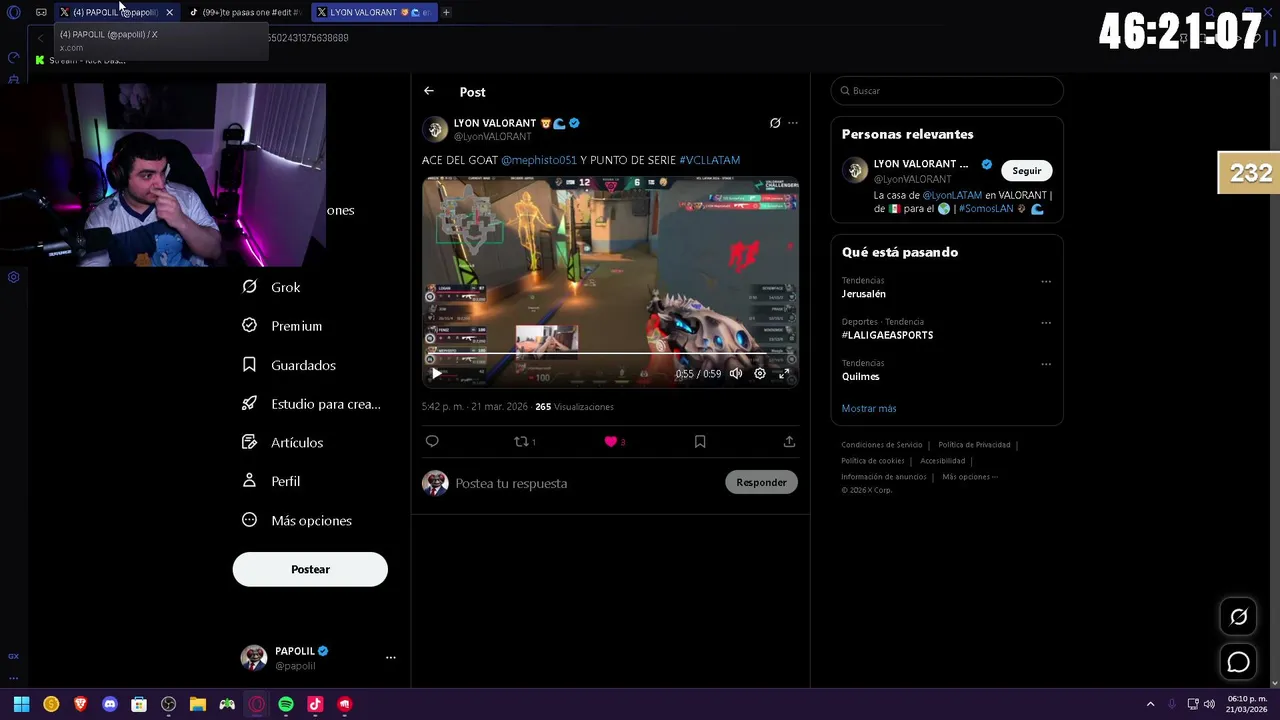Open floating Grok button at bottom right
This screenshot has width=1280, height=720.
(x=1238, y=617)
